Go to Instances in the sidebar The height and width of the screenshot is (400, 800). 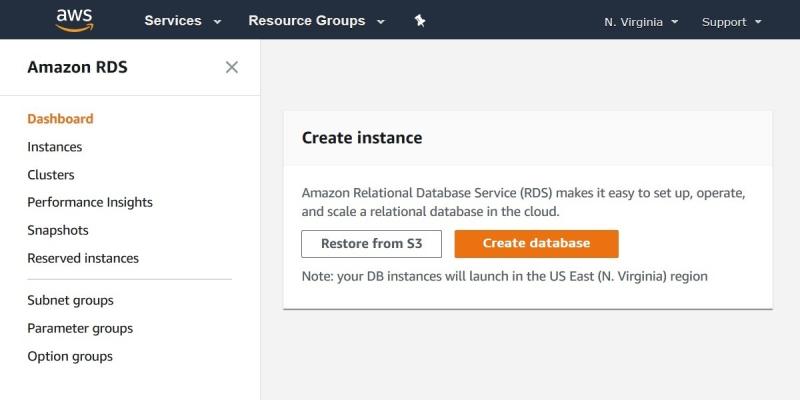55,147
